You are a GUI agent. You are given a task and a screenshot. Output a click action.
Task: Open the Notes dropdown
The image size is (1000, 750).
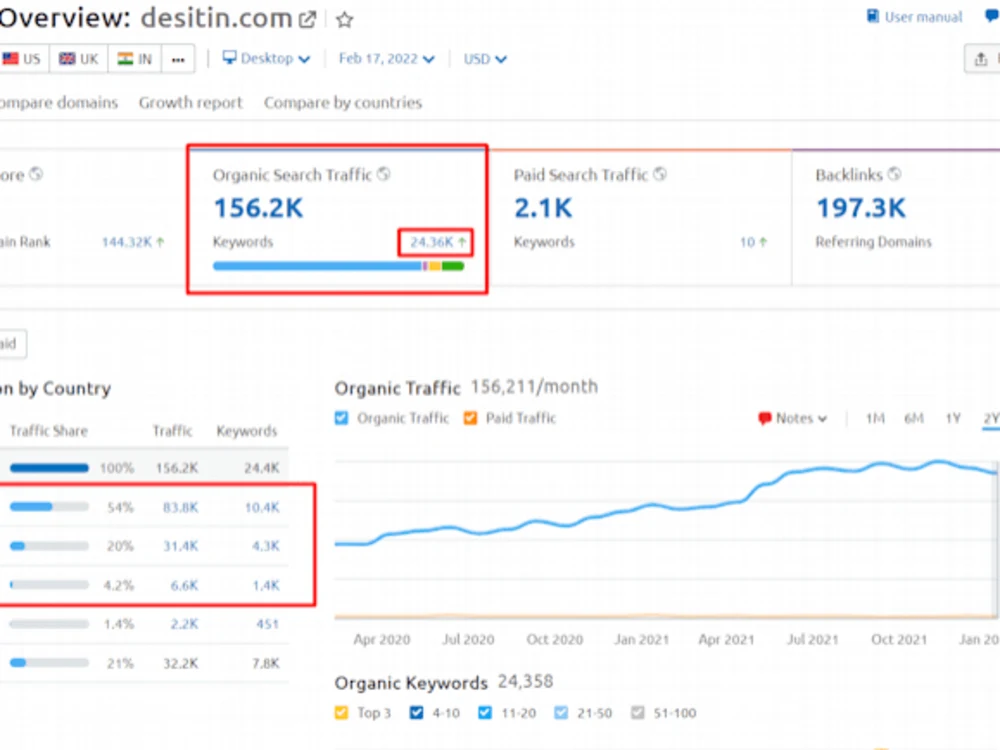[x=793, y=418]
